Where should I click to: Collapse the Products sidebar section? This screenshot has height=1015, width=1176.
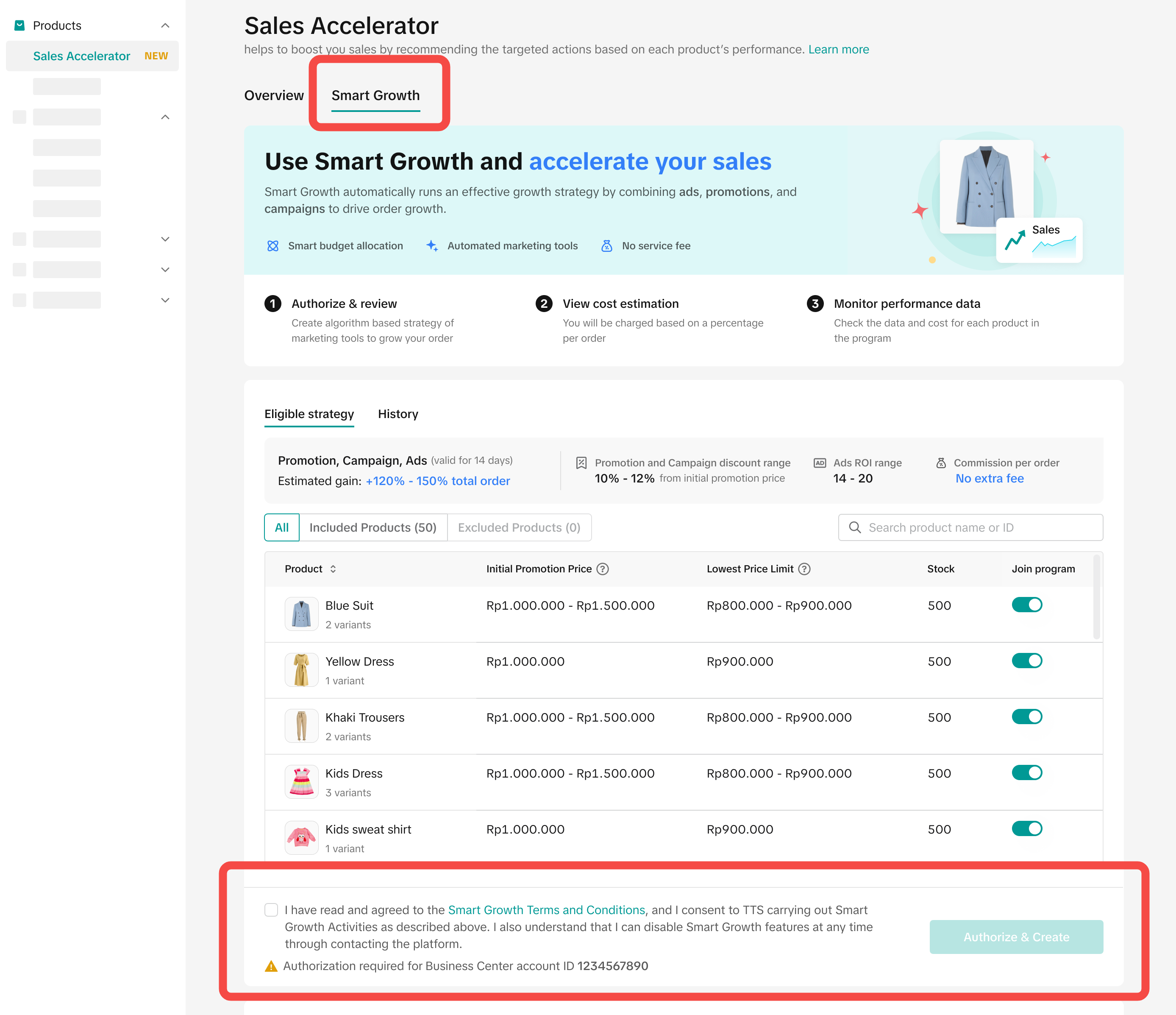click(x=165, y=25)
